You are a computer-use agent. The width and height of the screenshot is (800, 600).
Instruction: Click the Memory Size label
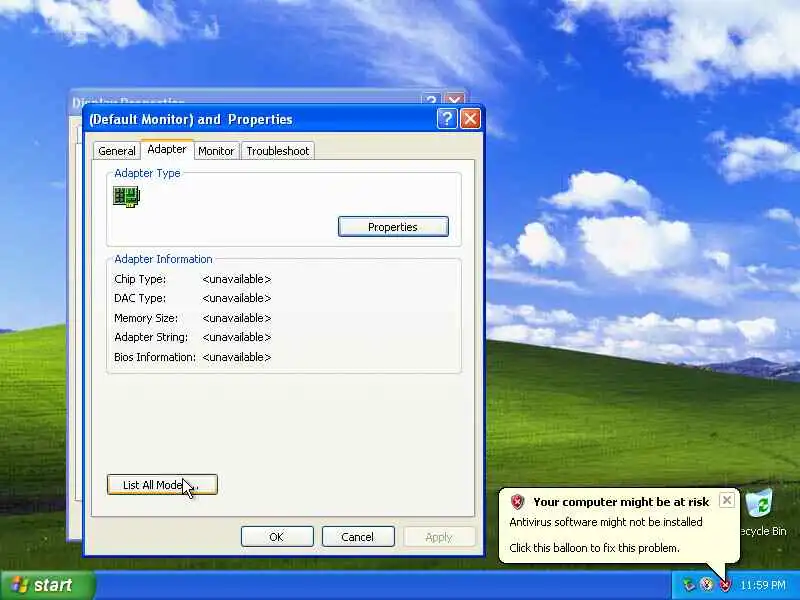[146, 318]
